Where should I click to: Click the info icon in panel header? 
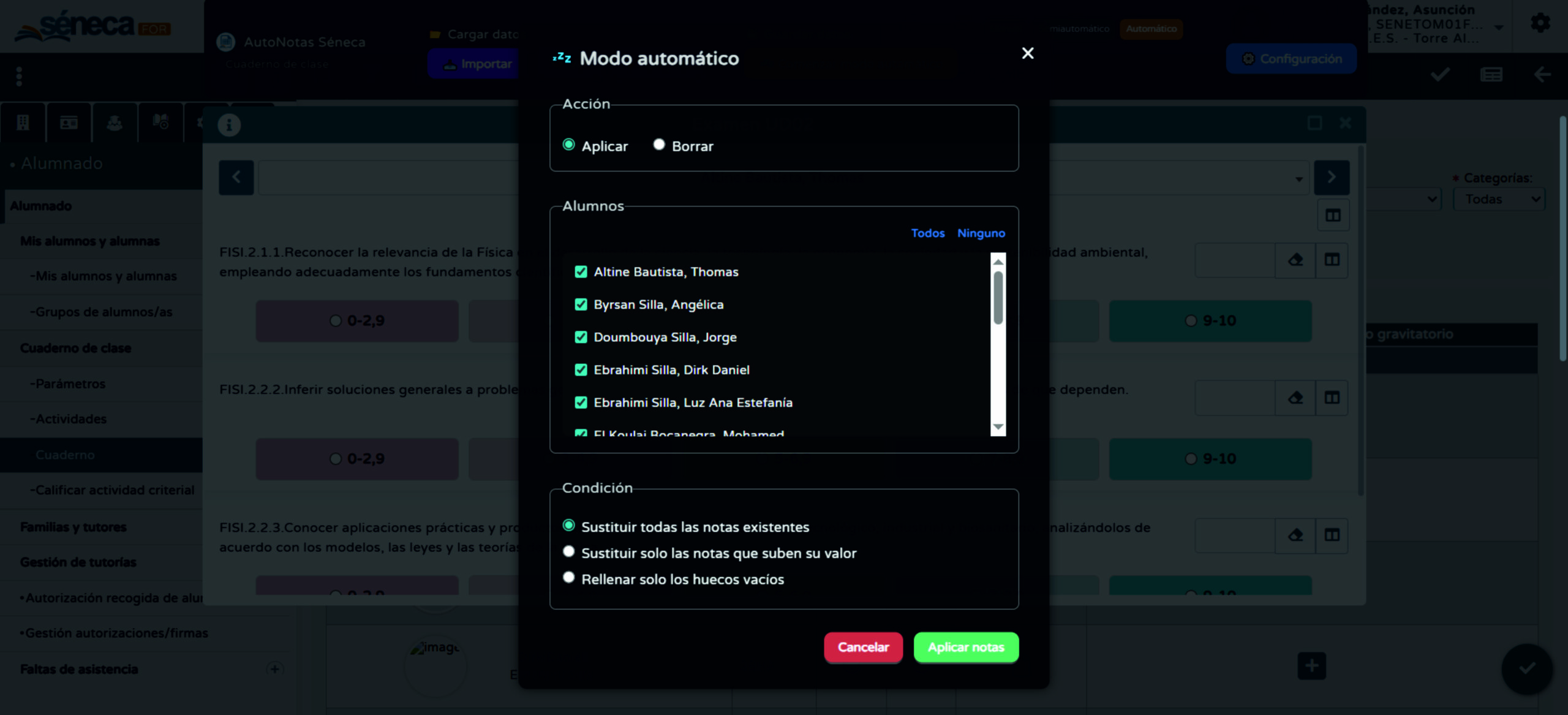pos(229,125)
